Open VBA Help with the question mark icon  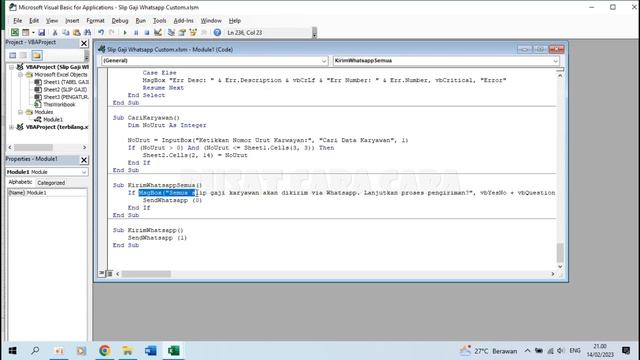217,32
